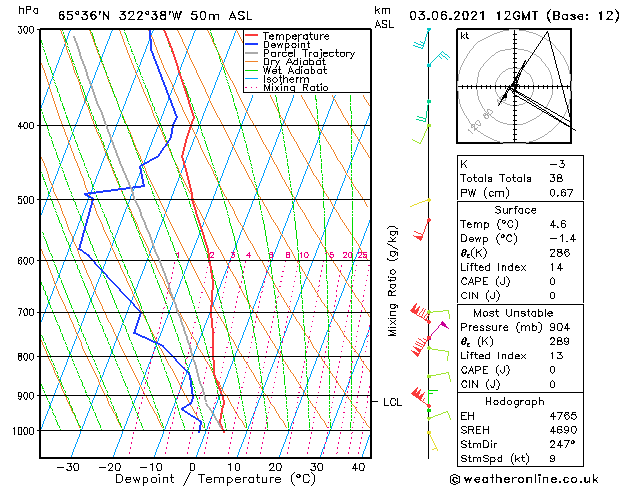
Task: Click the Most Unstable Lifted Index value 13
Action: (x=556, y=355)
